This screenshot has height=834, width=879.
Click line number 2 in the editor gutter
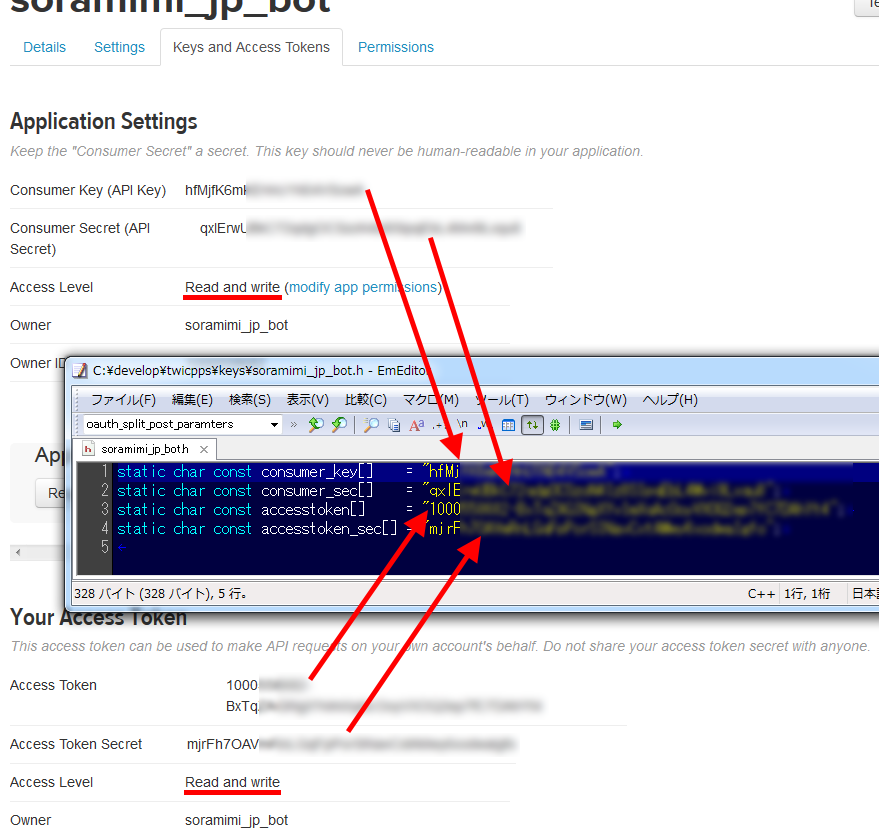[104, 490]
